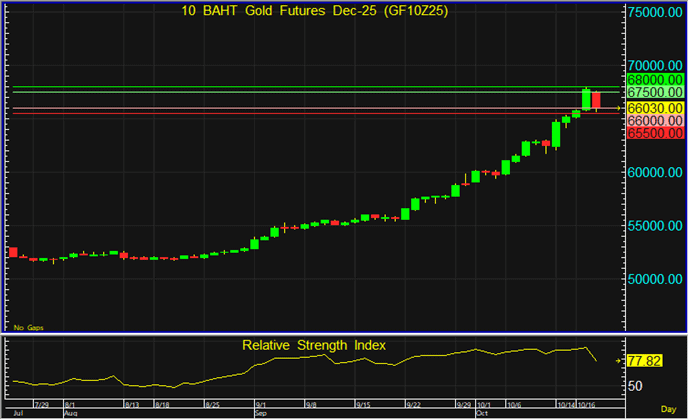689x420 pixels.
Task: Click the yellow 66030.00 last price label
Action: click(655, 107)
